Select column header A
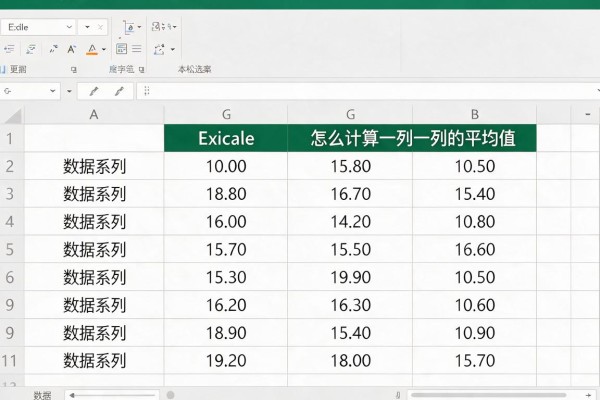 (94, 114)
